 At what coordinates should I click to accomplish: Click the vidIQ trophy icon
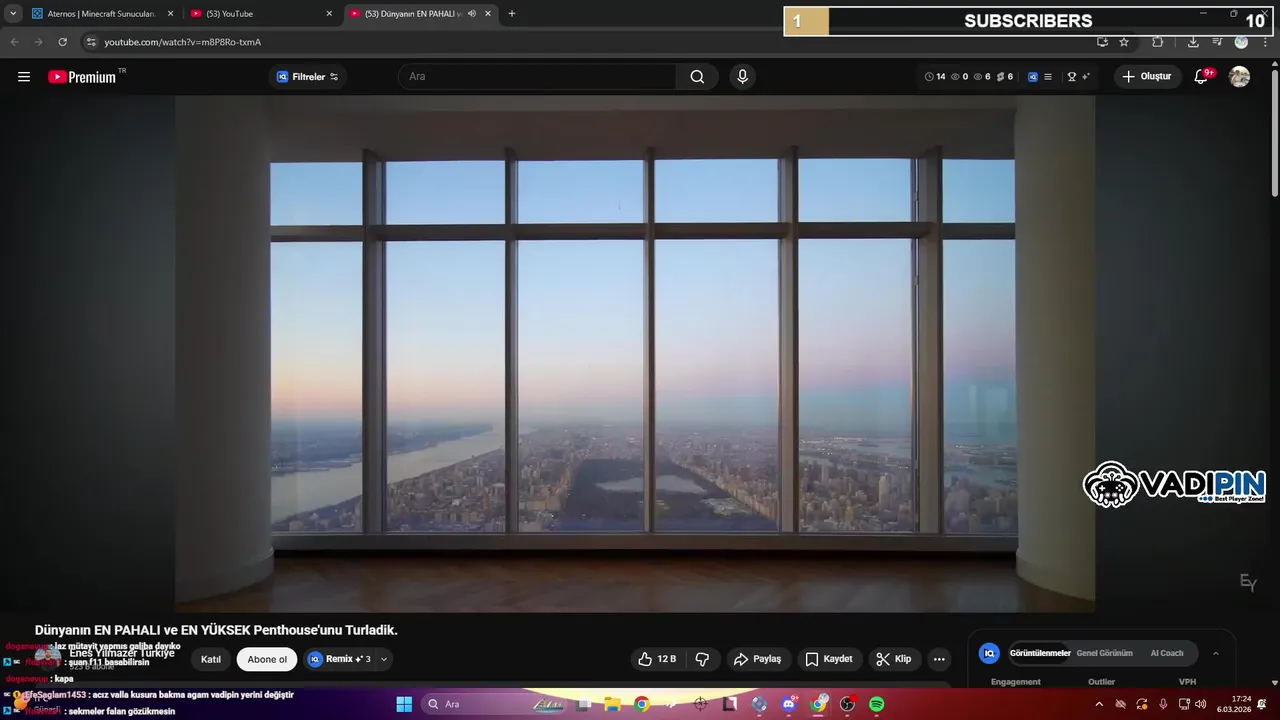1072,77
